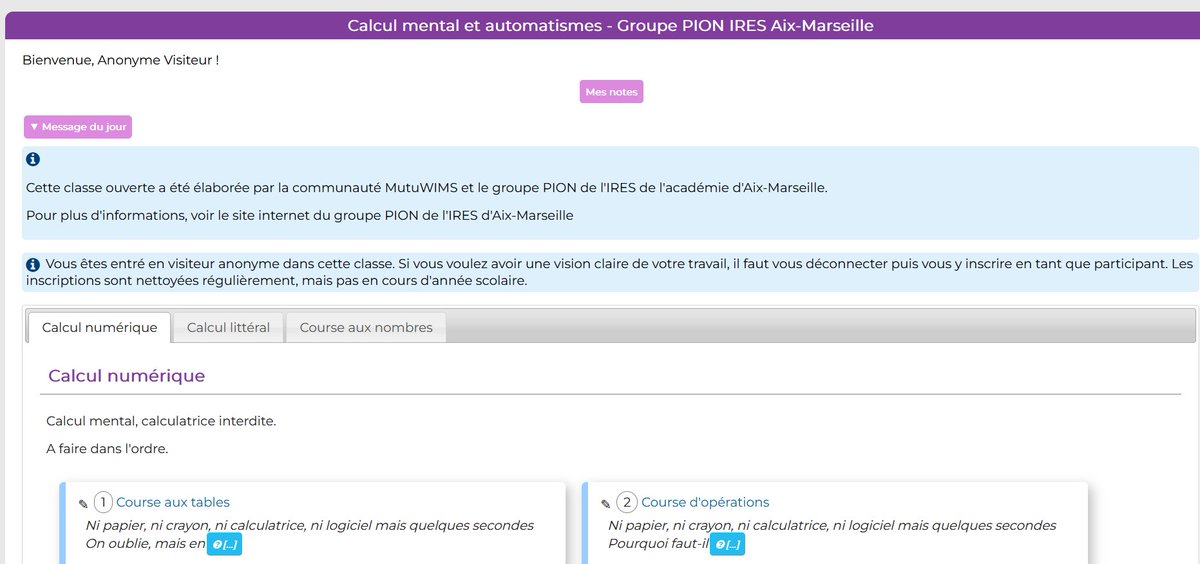Click the info icon beside anonymous visitor notice

33,264
